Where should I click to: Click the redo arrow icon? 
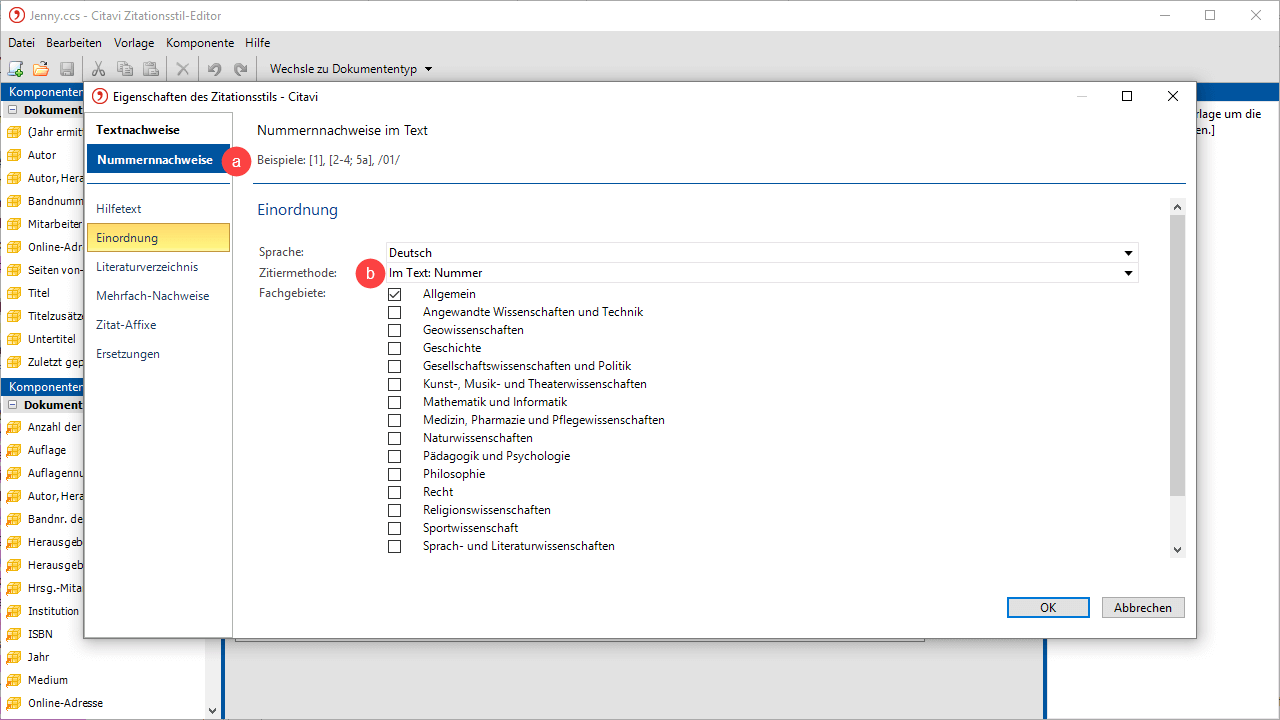(240, 69)
